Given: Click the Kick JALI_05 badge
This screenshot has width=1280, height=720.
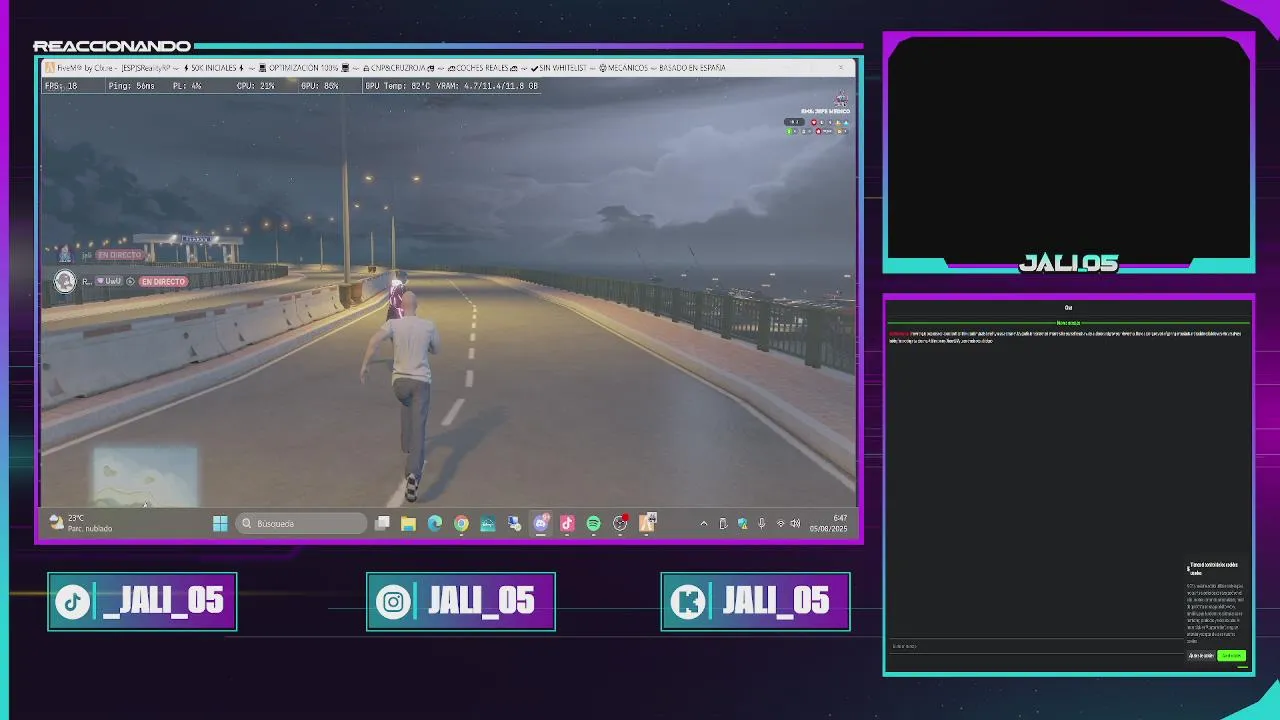Looking at the screenshot, I should point(755,601).
